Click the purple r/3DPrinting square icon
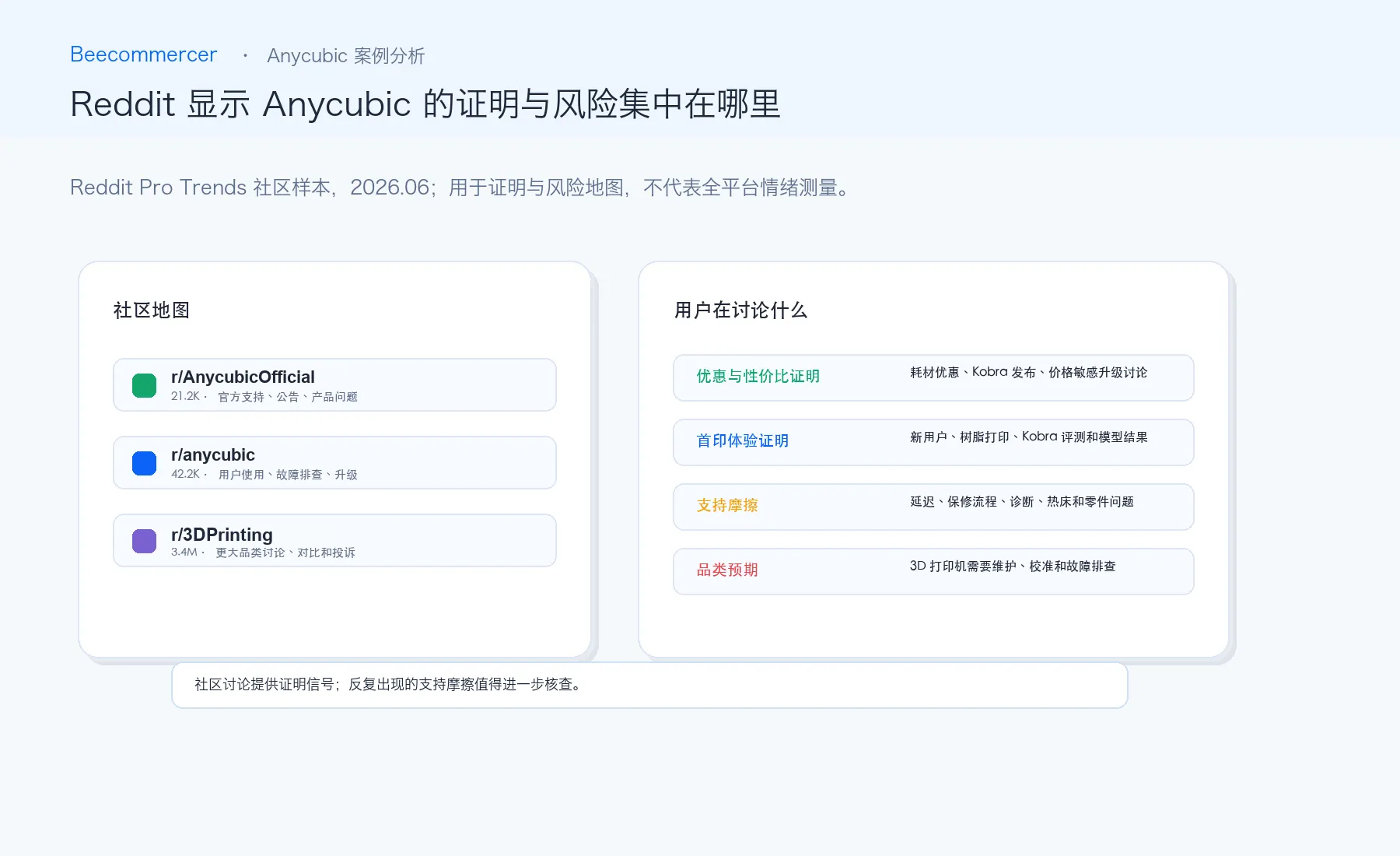This screenshot has width=1400, height=856. point(144,541)
